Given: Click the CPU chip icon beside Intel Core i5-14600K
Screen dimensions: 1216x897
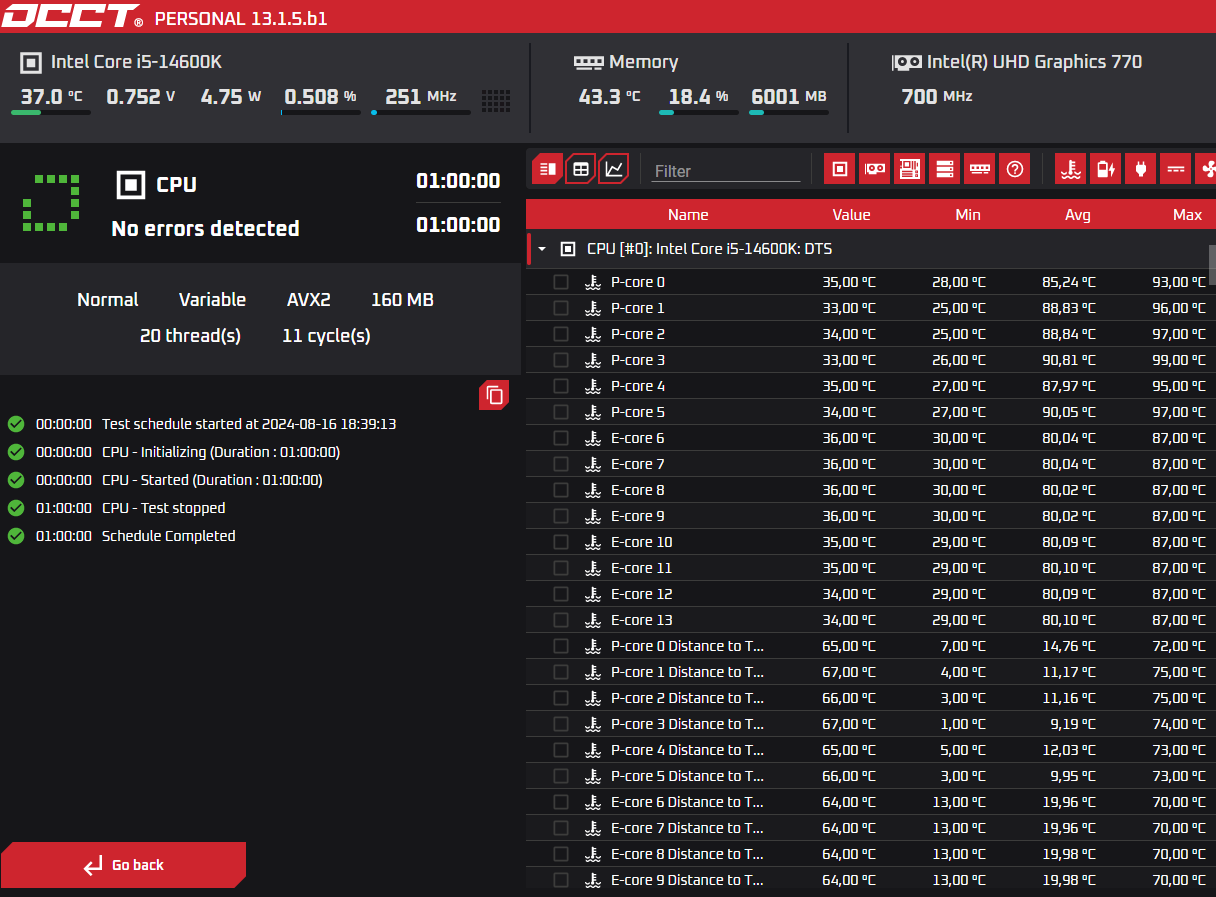Looking at the screenshot, I should click(31, 62).
